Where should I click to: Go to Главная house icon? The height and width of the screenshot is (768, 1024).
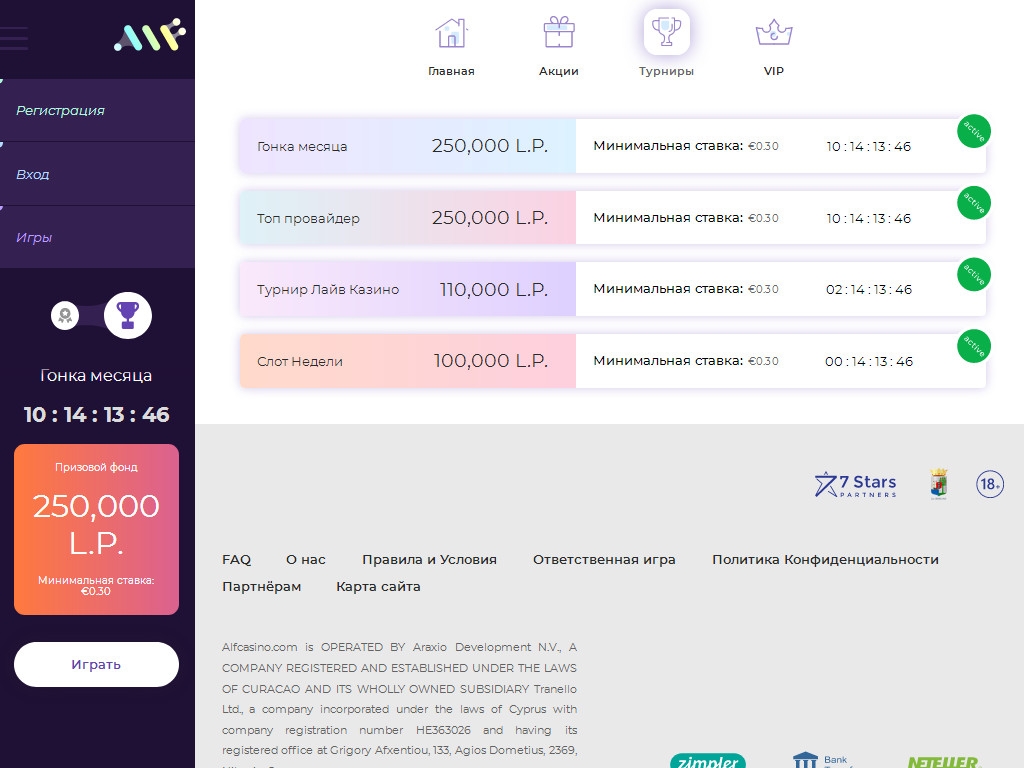coord(451,33)
